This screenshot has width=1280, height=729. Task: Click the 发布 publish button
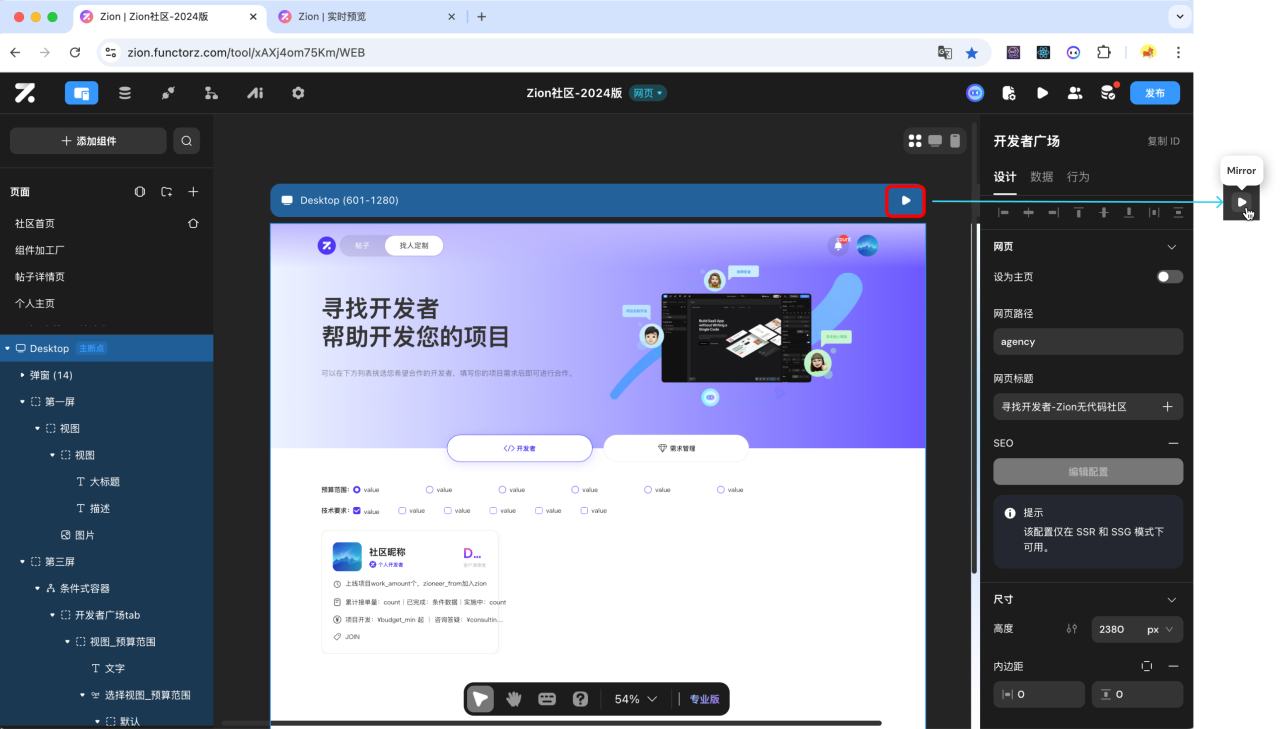pos(1154,92)
